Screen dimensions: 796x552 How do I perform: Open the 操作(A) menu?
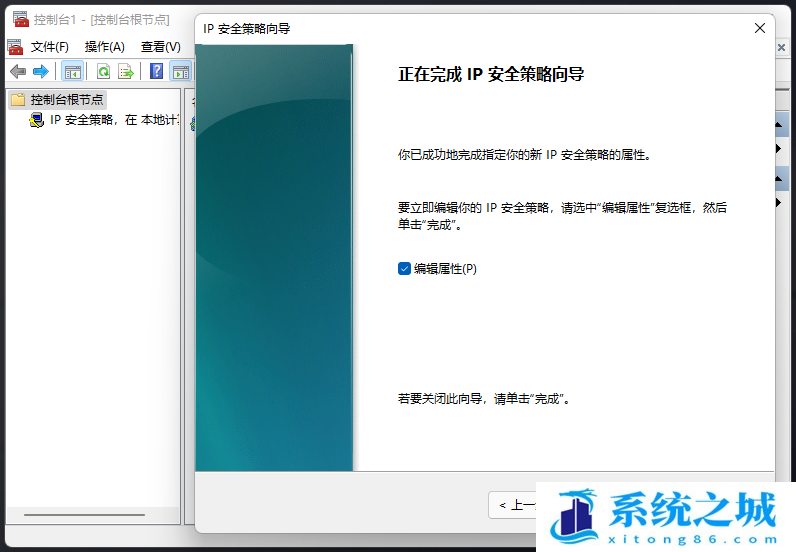(105, 47)
